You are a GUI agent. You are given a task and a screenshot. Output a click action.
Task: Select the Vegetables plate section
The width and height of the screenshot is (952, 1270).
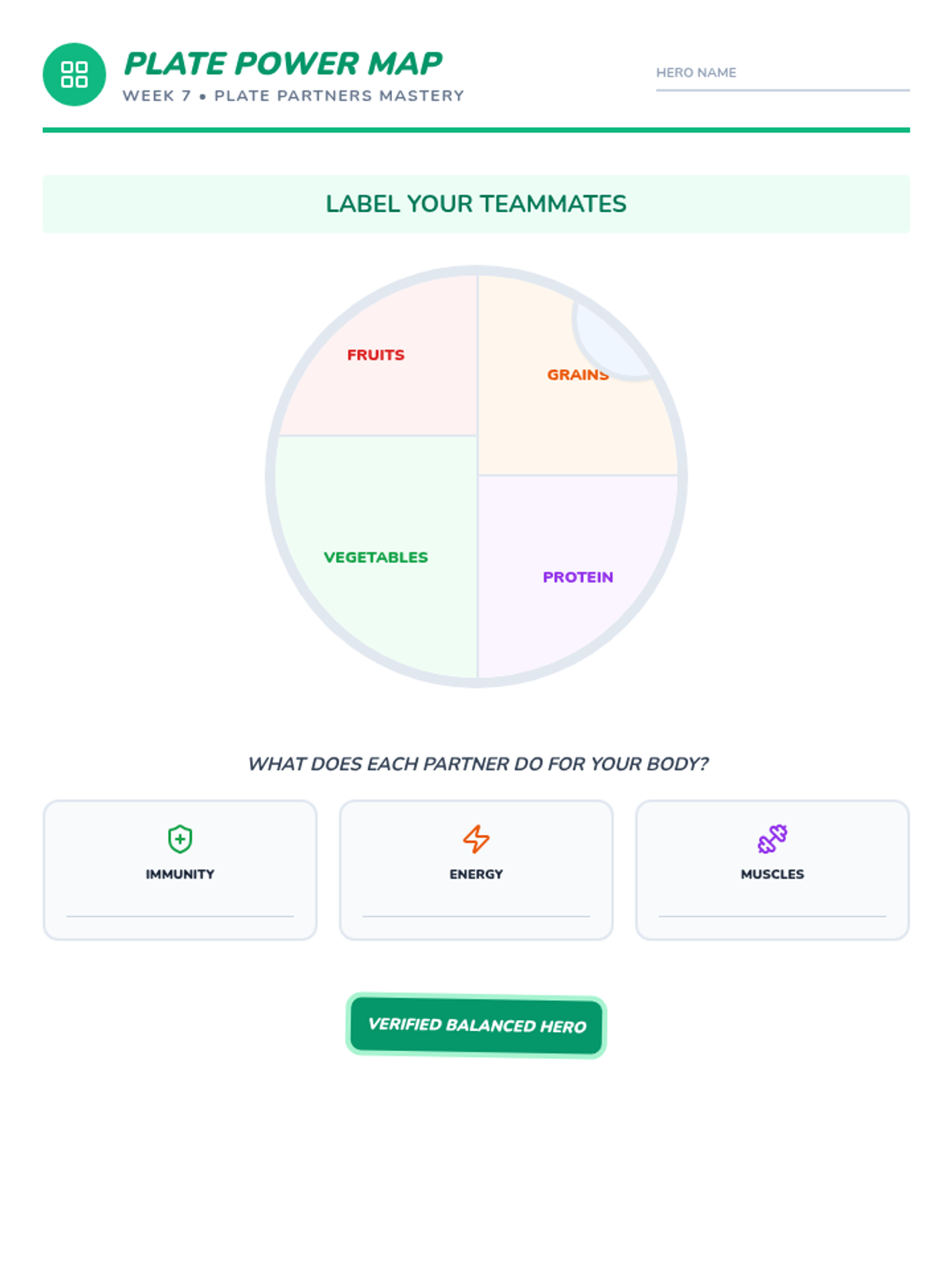click(x=376, y=556)
